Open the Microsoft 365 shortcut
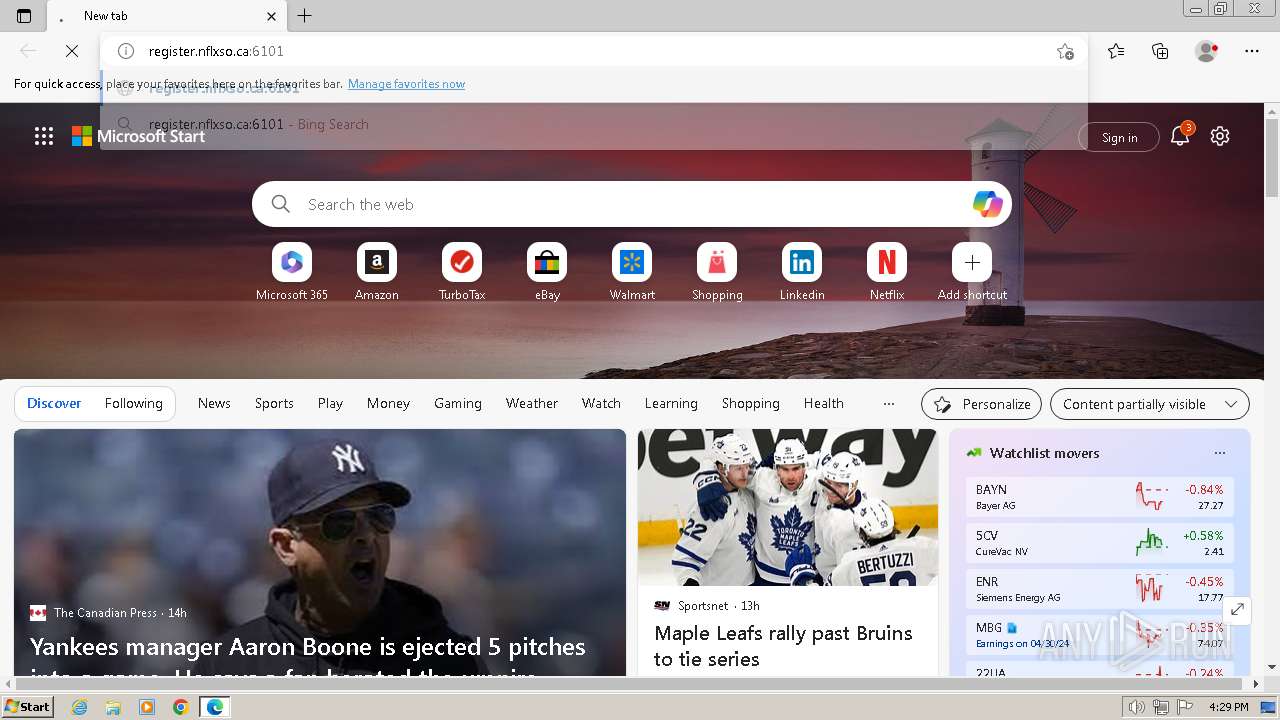The image size is (1280, 720). coord(292,272)
